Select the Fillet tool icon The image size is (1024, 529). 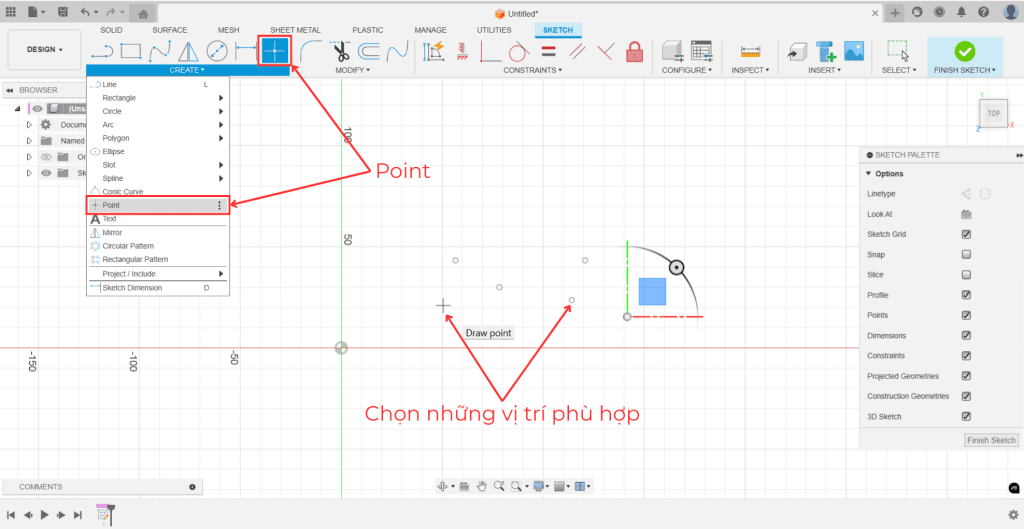click(x=310, y=50)
